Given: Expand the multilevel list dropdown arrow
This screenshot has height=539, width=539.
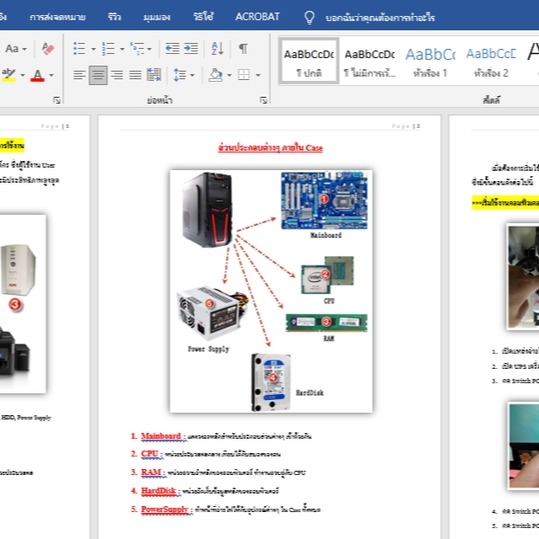Looking at the screenshot, I should (x=149, y=49).
